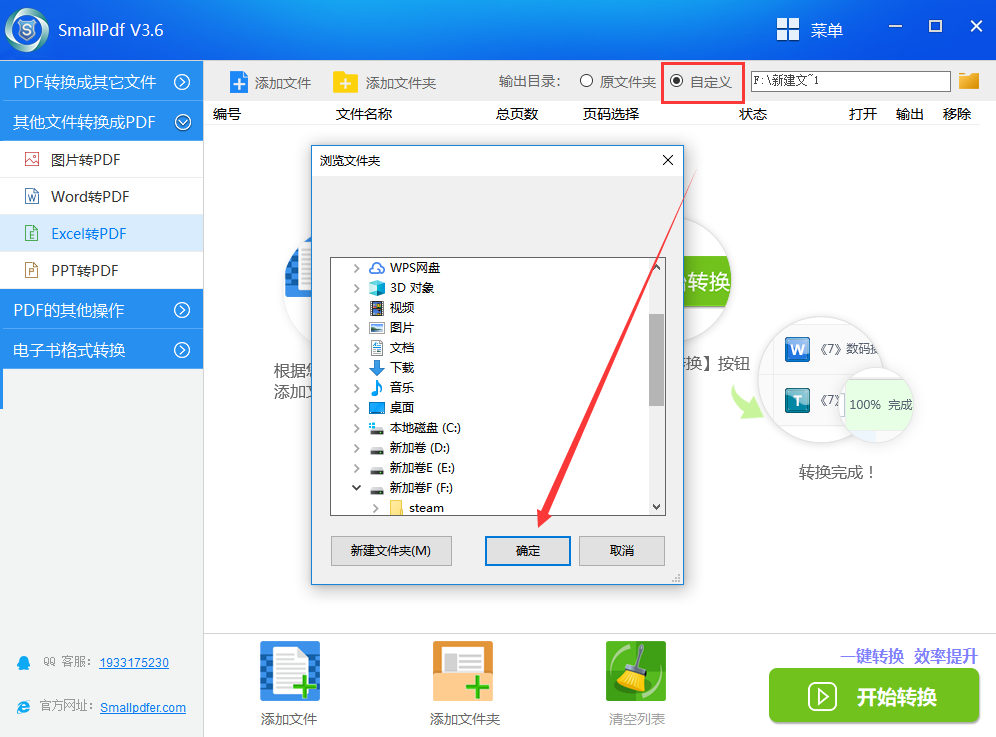Click the 音乐 note icon in tree
996x737 pixels.
[x=377, y=388]
